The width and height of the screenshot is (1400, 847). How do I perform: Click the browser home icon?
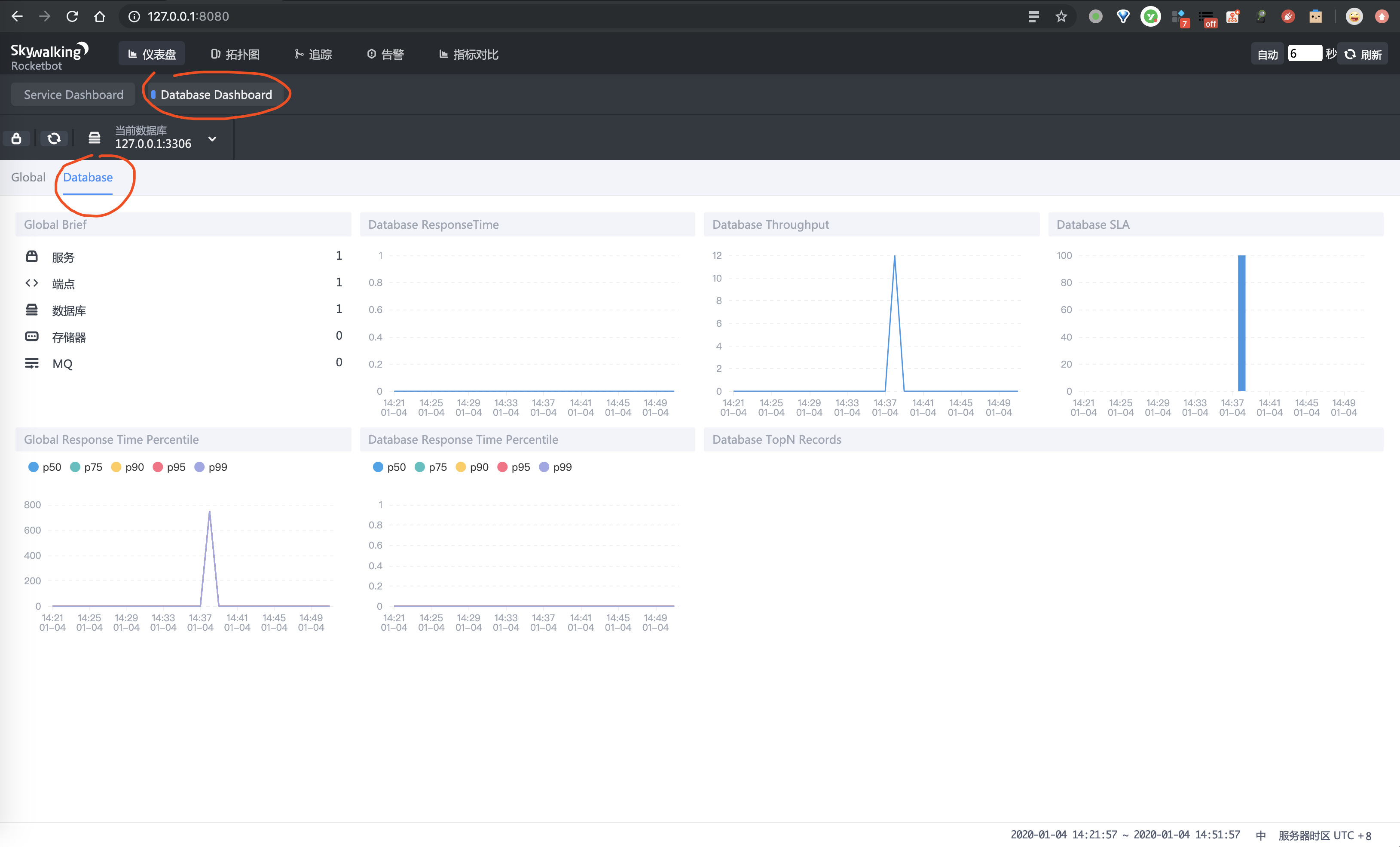(x=100, y=16)
